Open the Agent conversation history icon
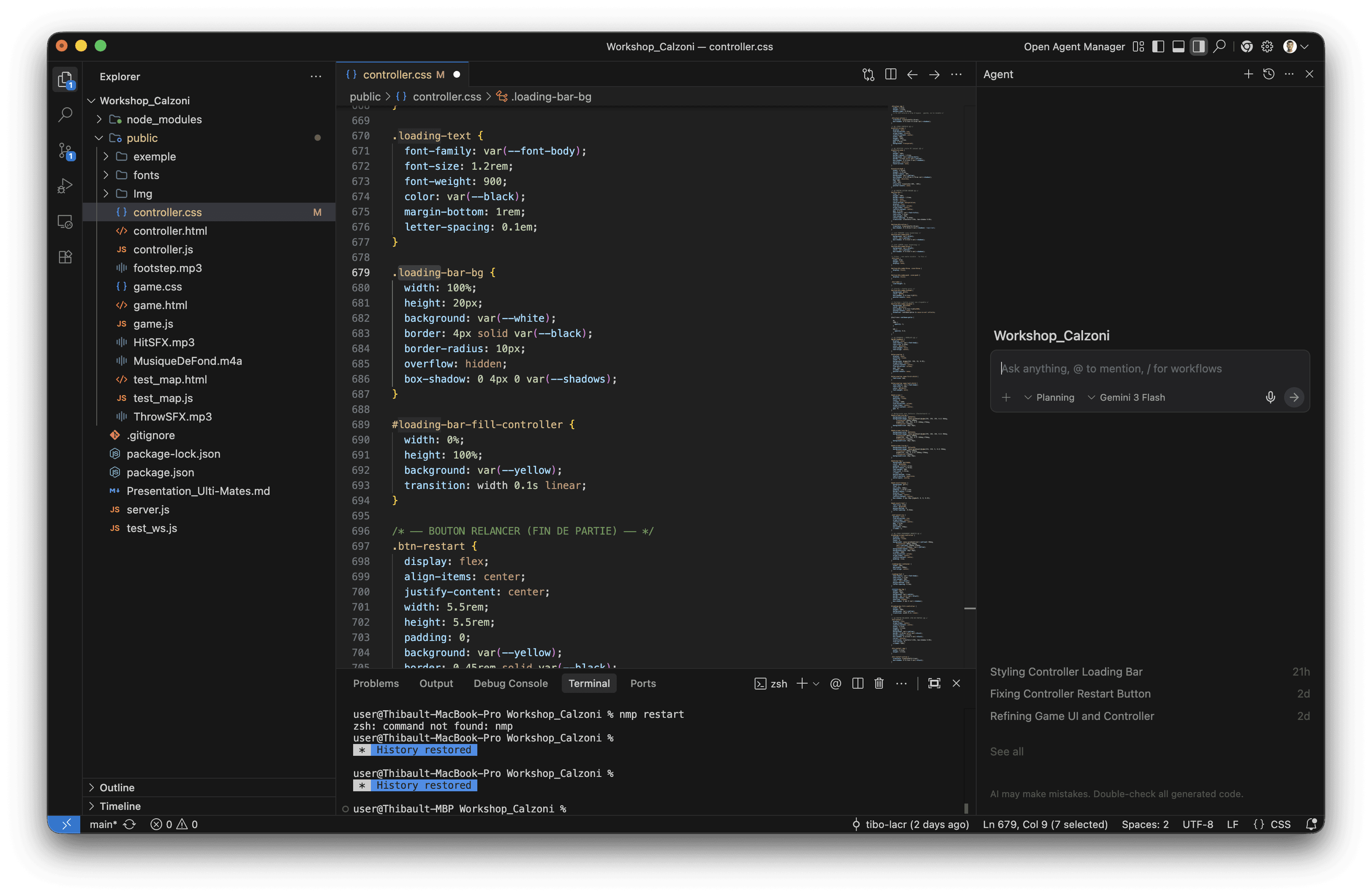 tap(1268, 74)
